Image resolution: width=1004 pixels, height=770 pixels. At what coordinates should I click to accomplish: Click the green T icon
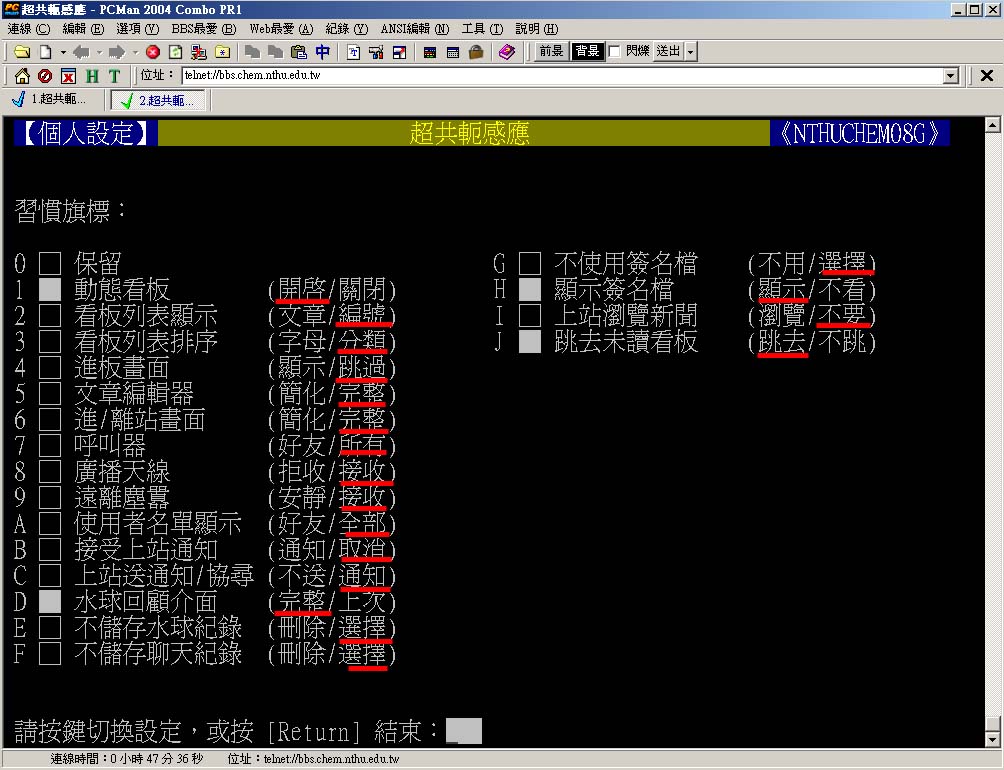point(115,76)
